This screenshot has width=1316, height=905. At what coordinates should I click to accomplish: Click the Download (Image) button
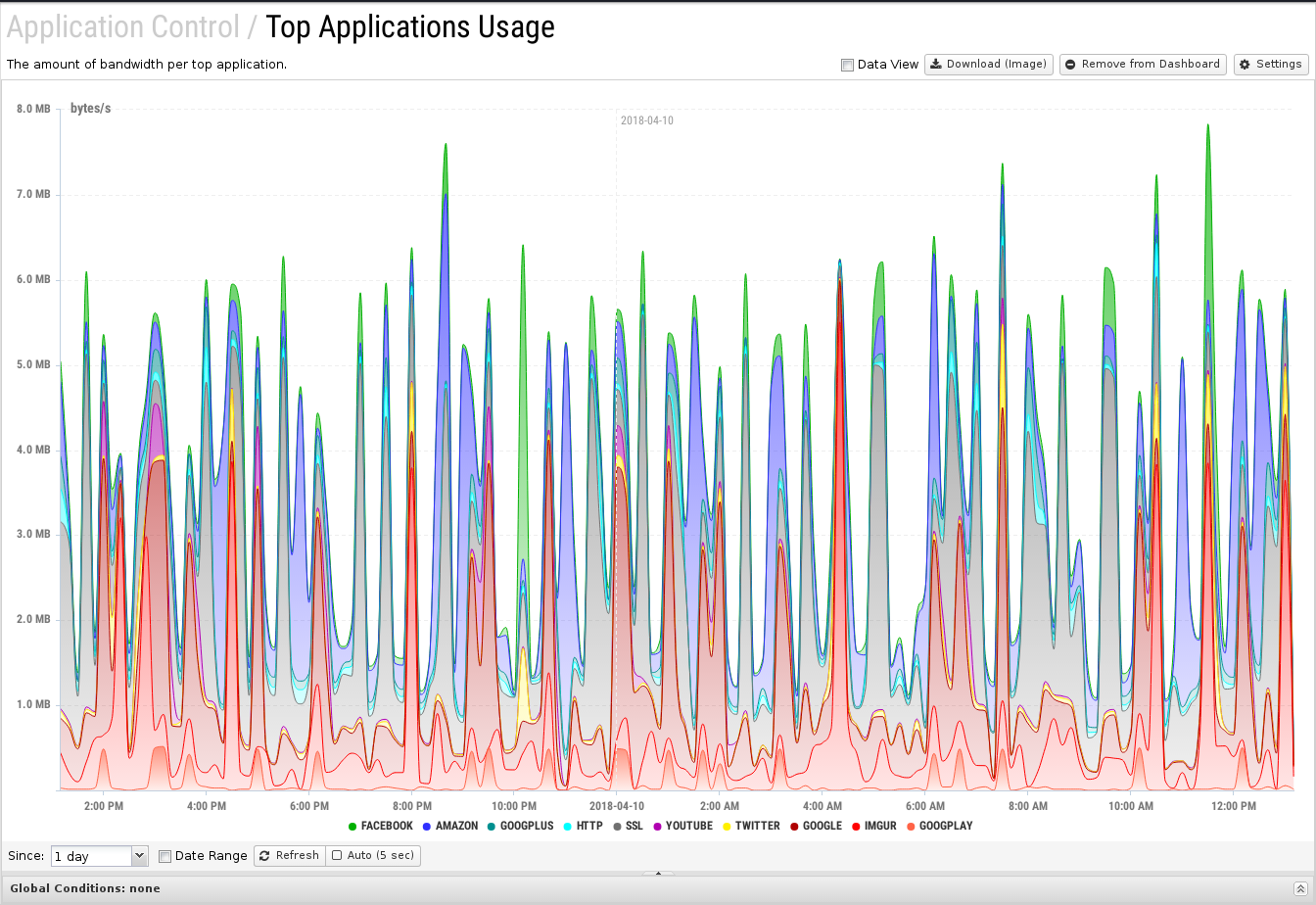pyautogui.click(x=989, y=65)
